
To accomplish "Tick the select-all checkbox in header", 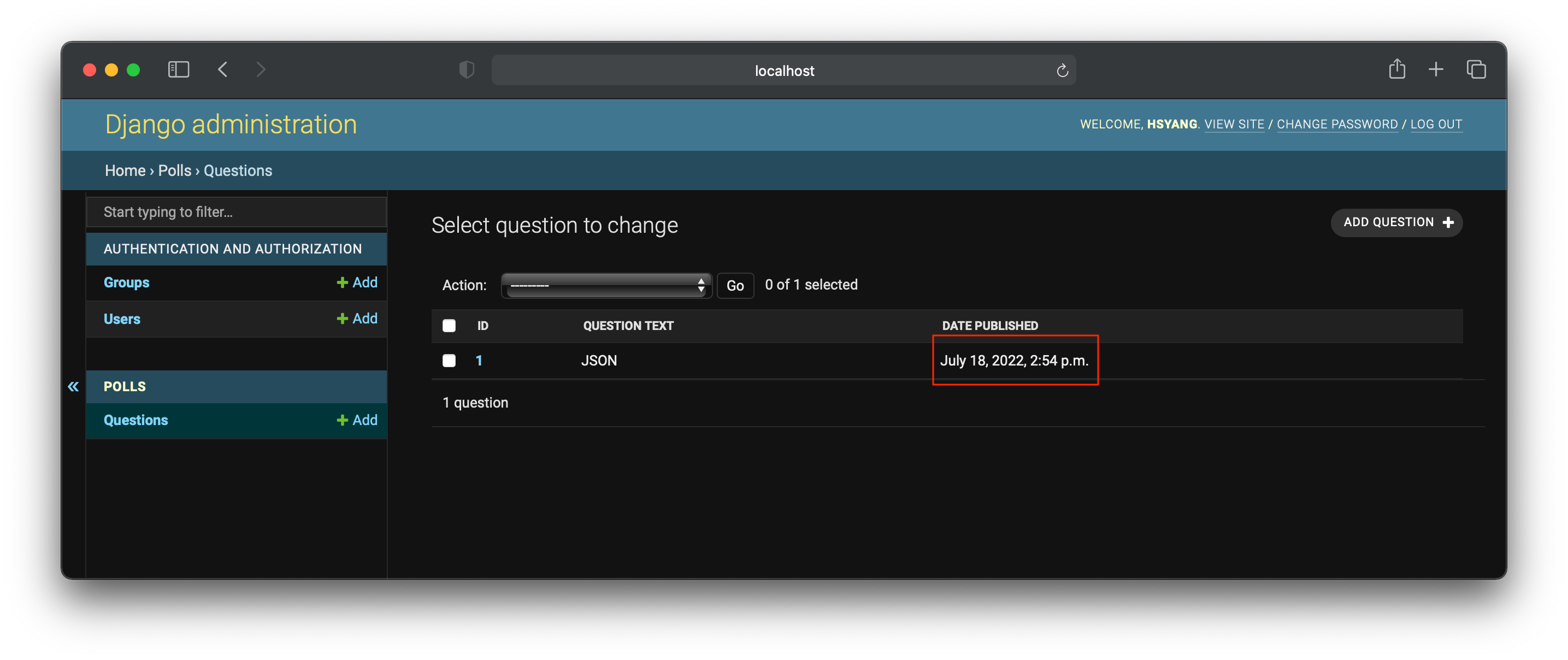I will 449,326.
